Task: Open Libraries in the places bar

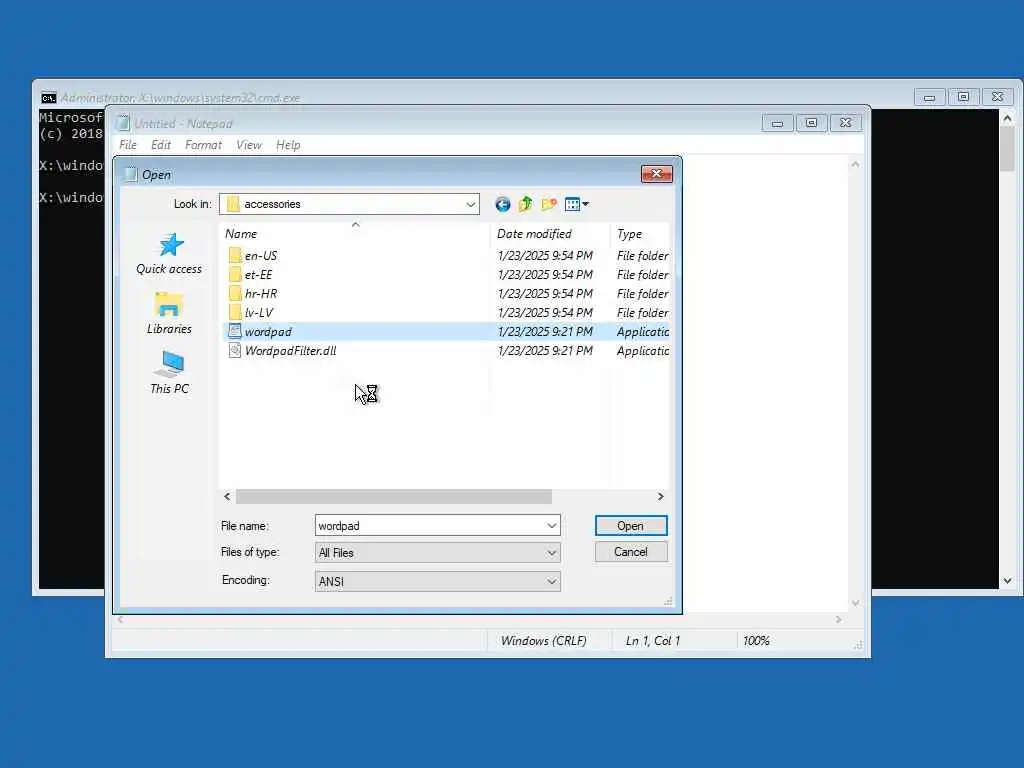Action: (169, 314)
